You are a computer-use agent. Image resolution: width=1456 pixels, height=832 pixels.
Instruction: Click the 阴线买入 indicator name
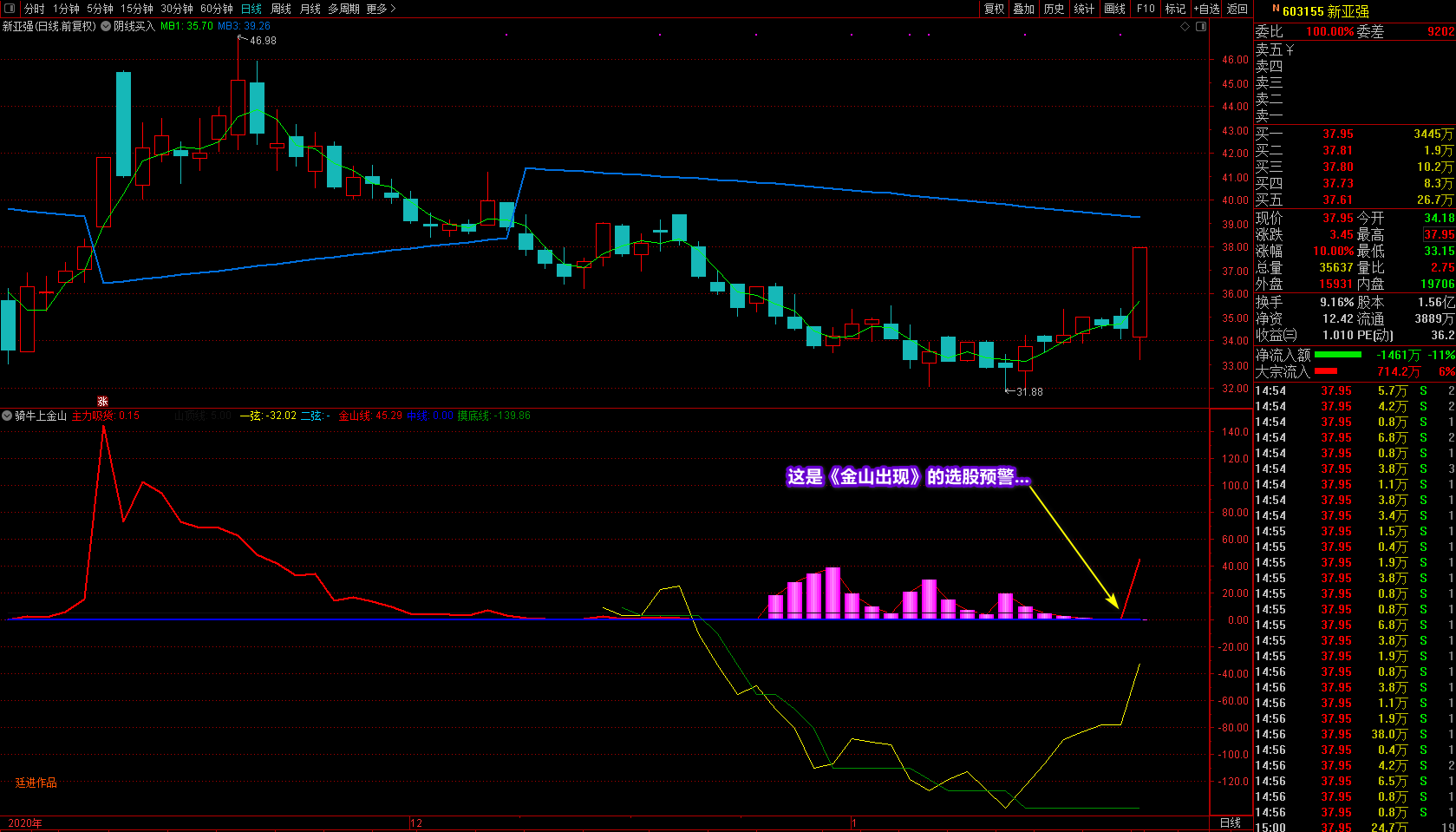(134, 26)
